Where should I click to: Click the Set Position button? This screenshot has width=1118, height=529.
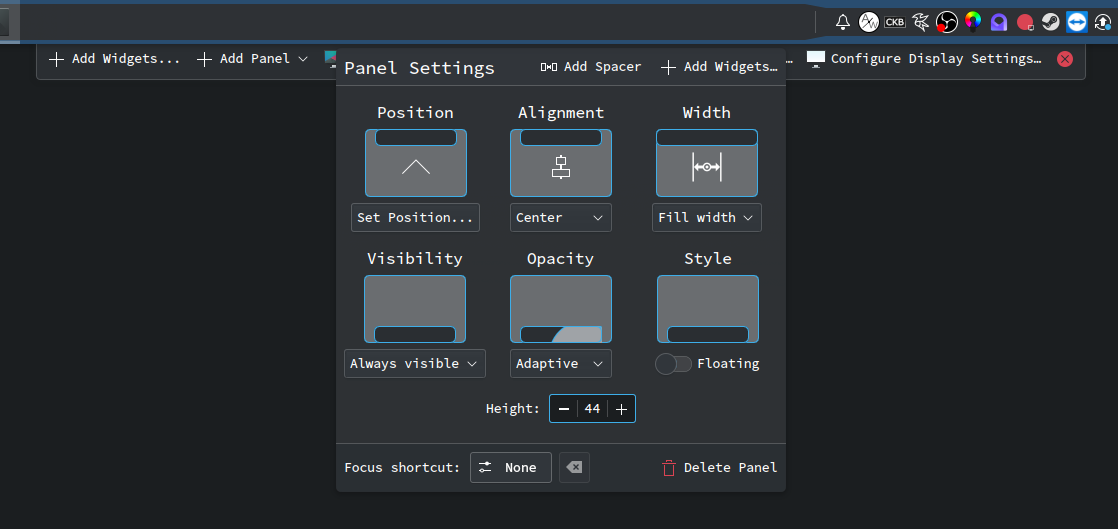pos(415,217)
